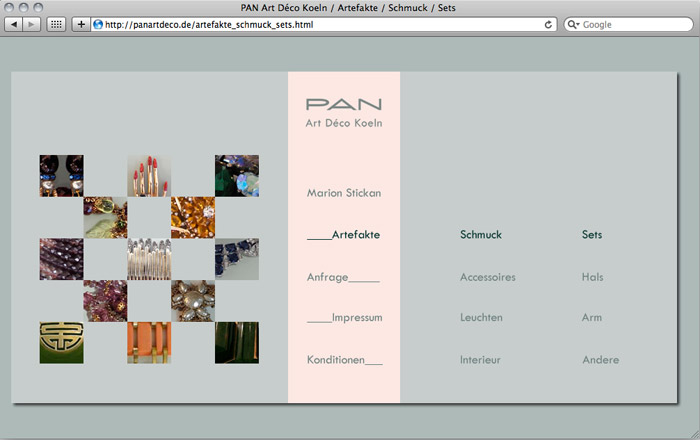
Task: Open the Leuchten category
Action: (x=481, y=318)
